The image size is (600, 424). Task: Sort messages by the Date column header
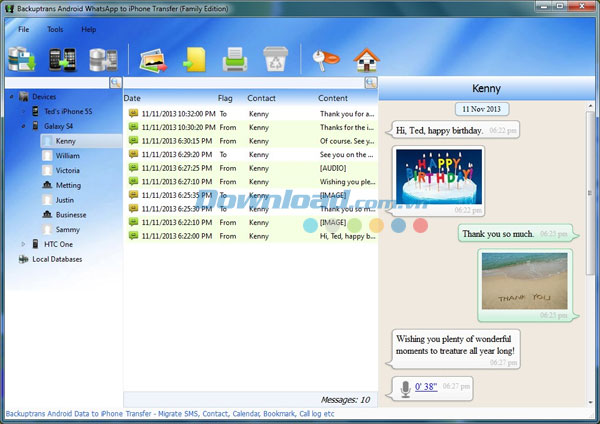pyautogui.click(x=132, y=98)
